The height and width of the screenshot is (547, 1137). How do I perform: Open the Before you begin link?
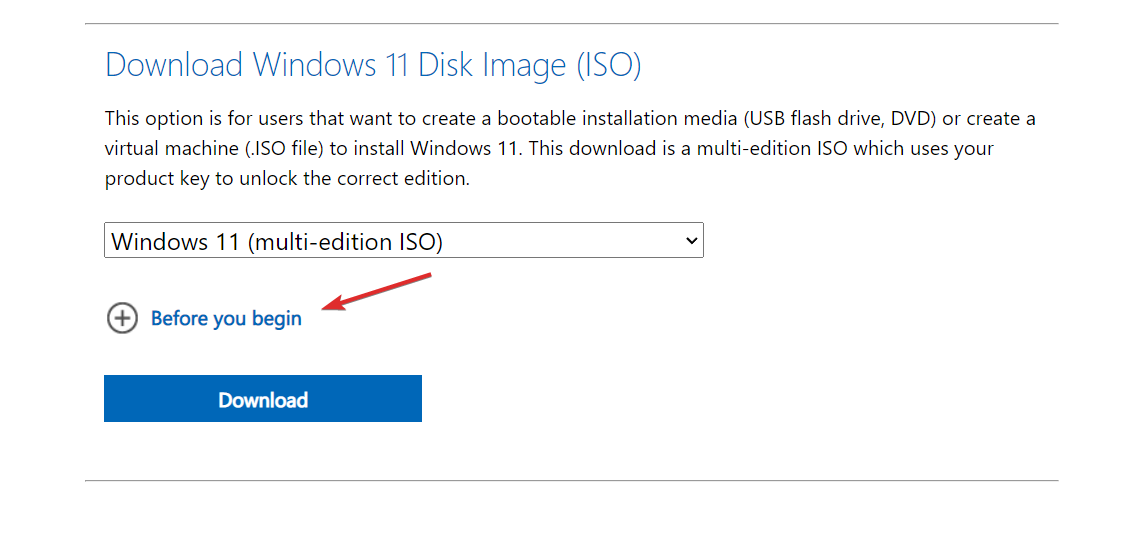click(226, 319)
